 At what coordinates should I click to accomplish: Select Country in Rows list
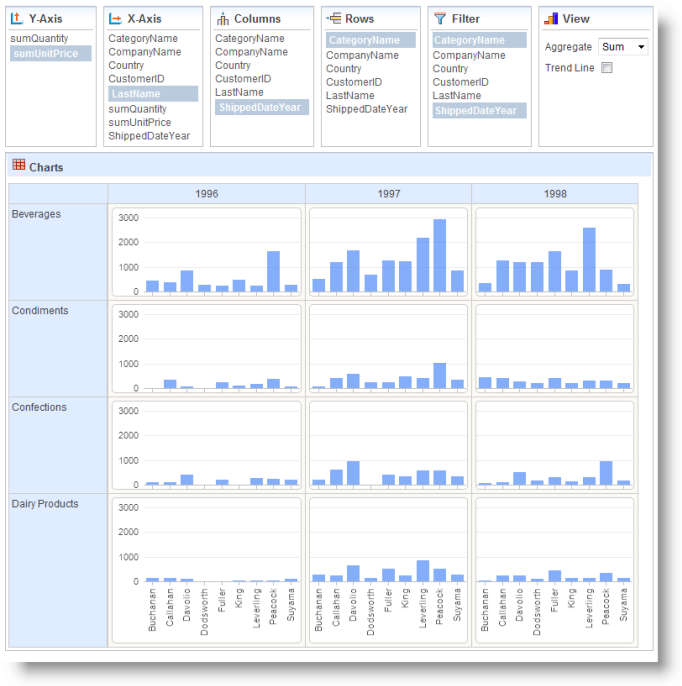click(x=343, y=69)
